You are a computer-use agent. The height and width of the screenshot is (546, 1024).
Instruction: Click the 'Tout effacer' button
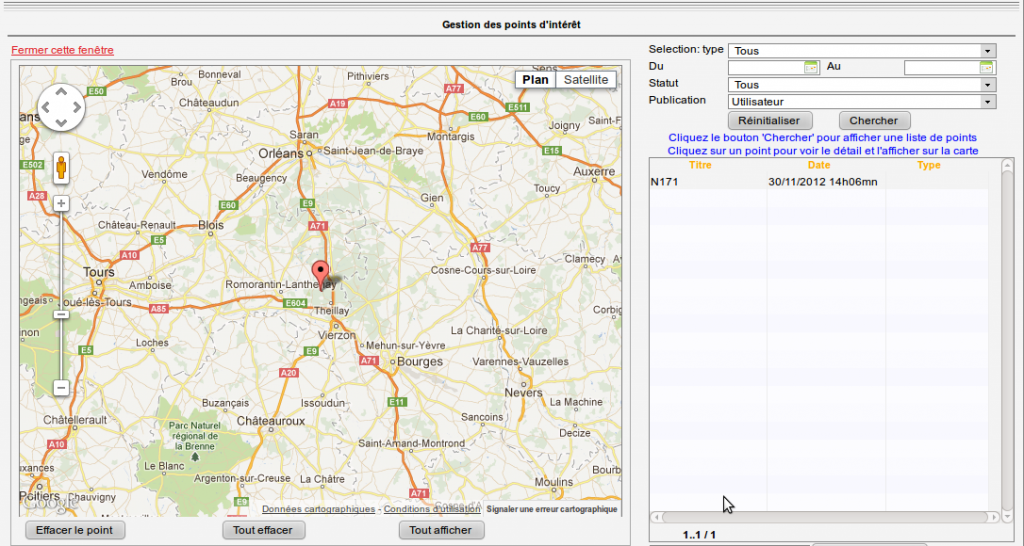click(264, 530)
